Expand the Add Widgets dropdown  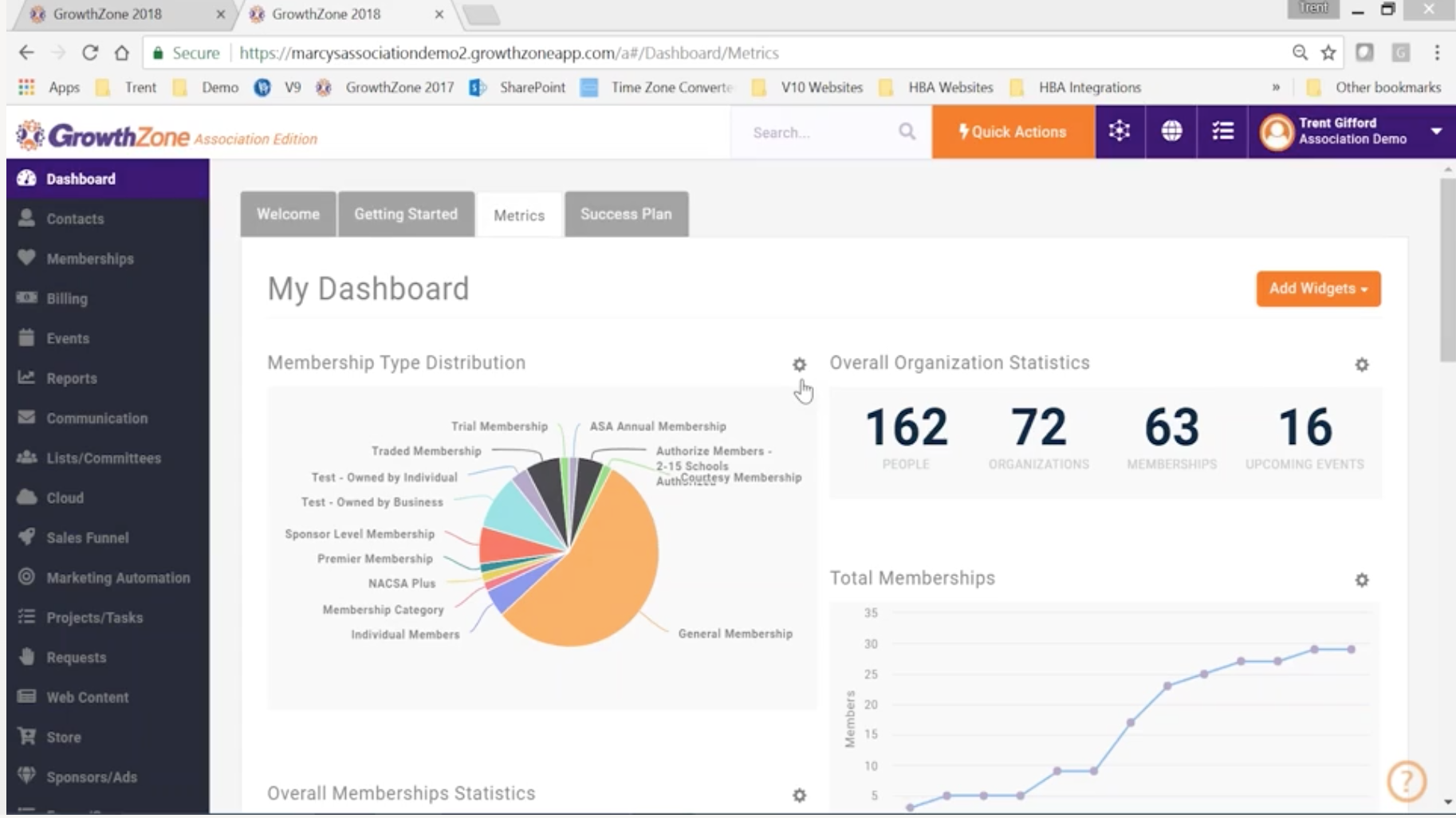(1318, 289)
